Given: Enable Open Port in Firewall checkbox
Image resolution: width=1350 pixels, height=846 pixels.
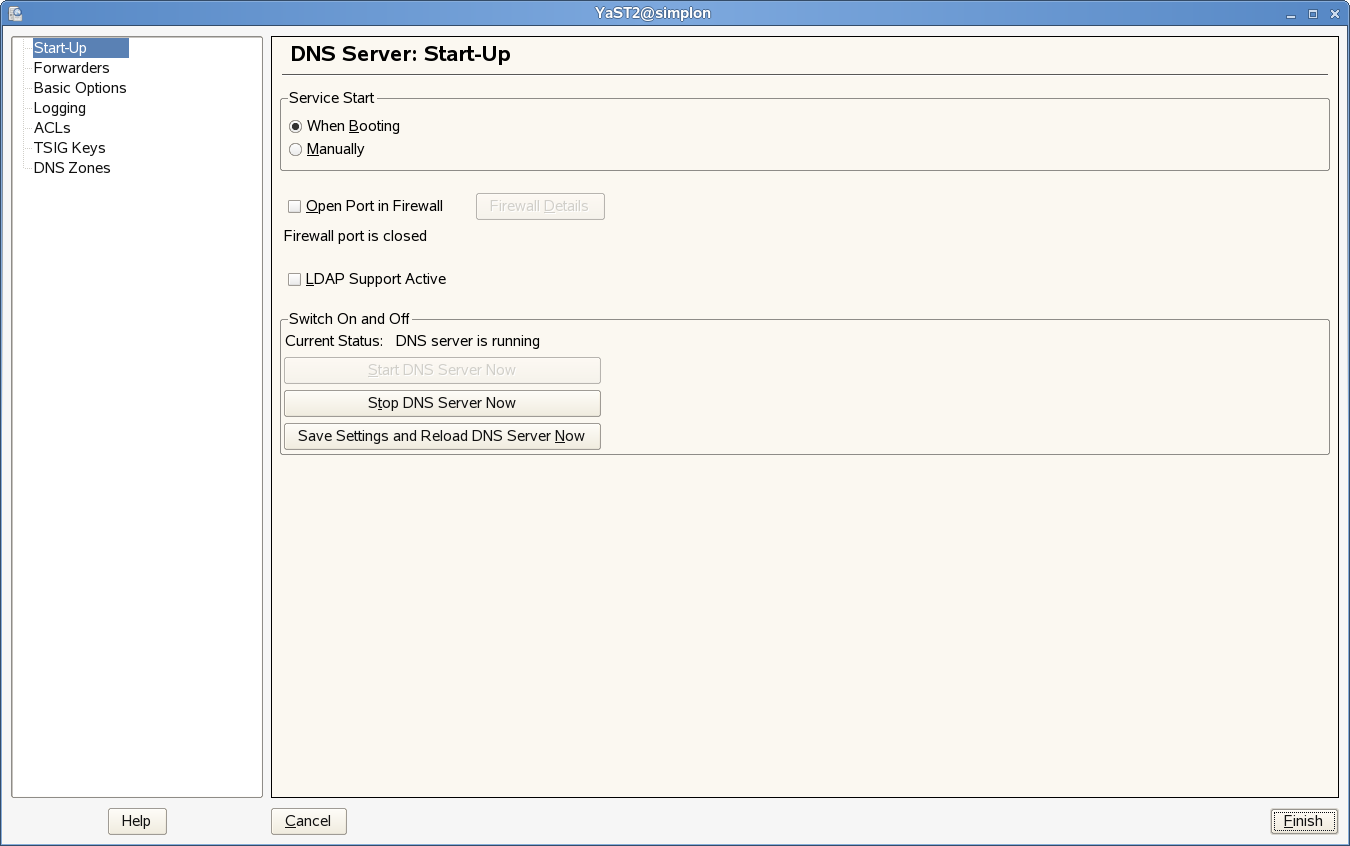Looking at the screenshot, I should [x=295, y=206].
